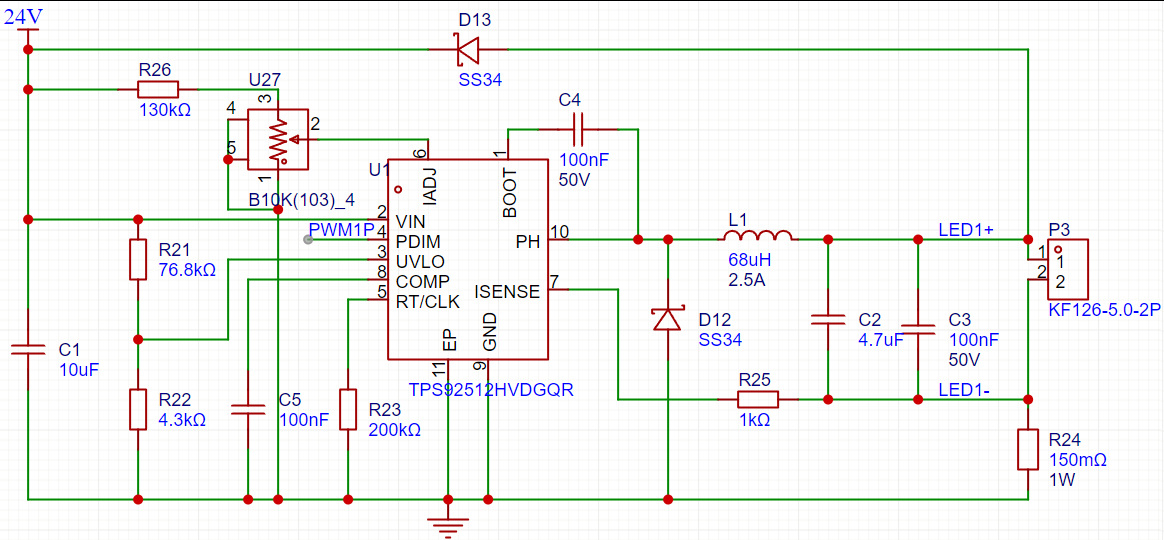
Task: Select capacitor C3 symbol
Action: pos(918,327)
